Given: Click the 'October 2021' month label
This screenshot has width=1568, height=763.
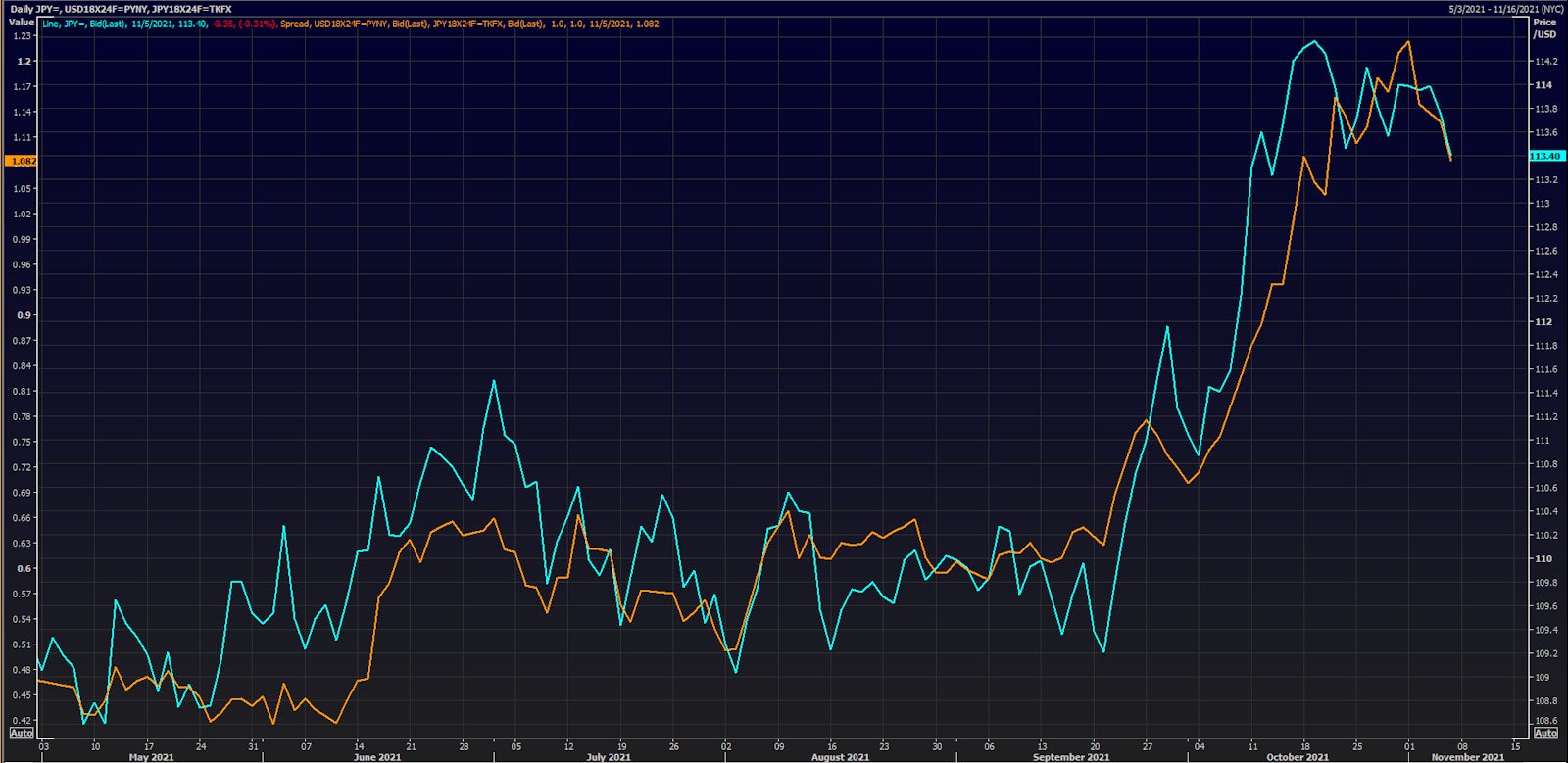Looking at the screenshot, I should pyautogui.click(x=1298, y=757).
